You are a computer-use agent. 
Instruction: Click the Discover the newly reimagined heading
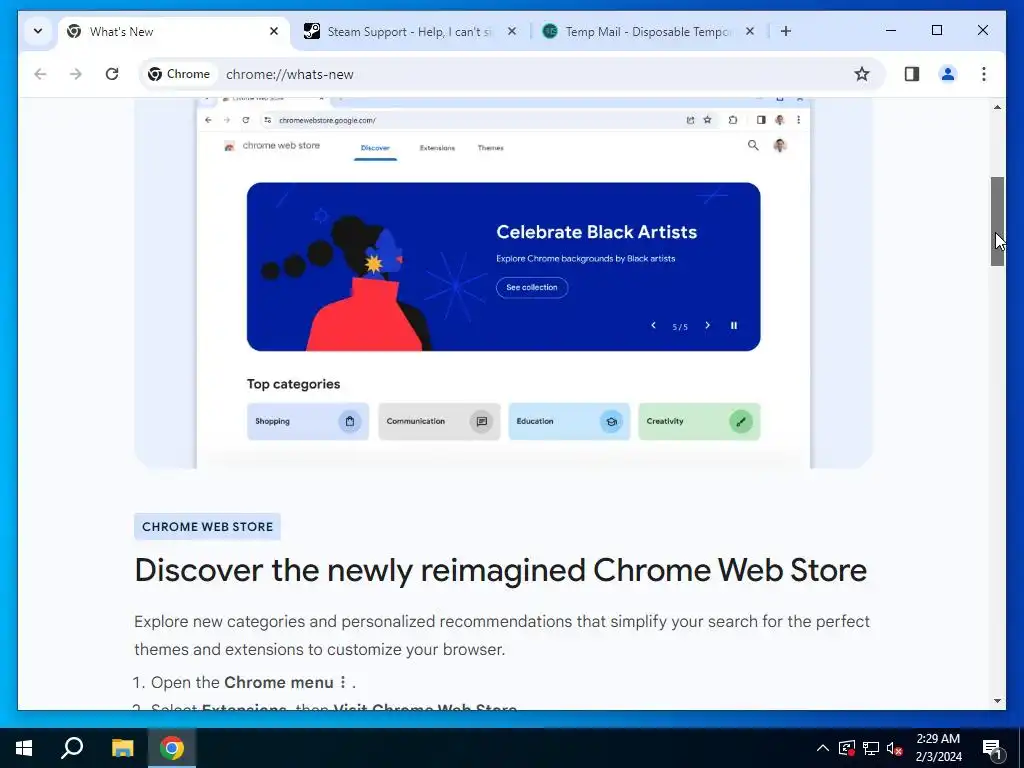(500, 570)
